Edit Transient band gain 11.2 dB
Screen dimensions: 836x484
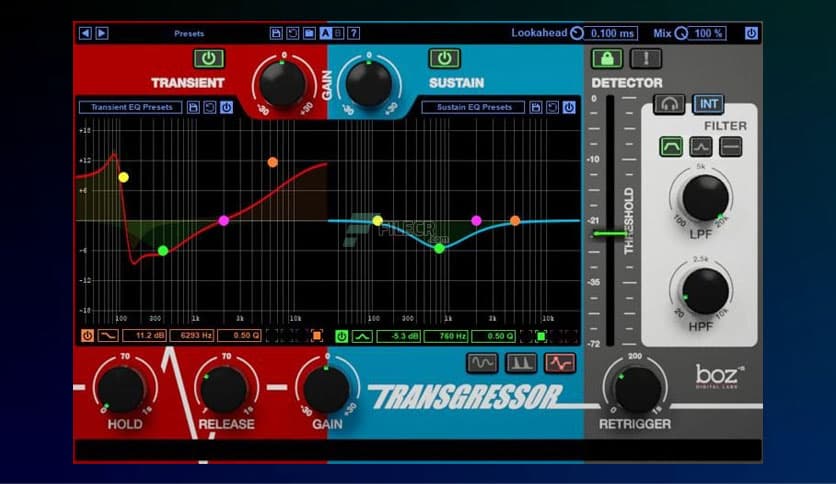click(144, 336)
